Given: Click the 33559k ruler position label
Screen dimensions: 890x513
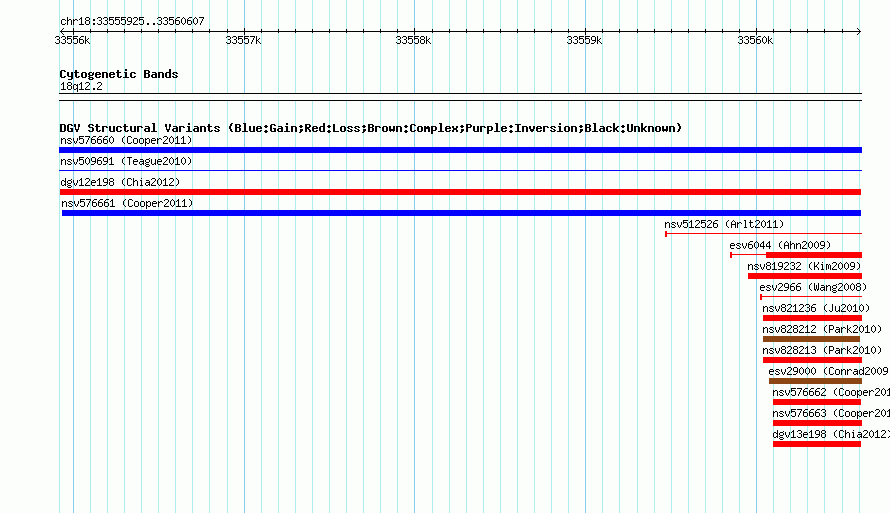Looking at the screenshot, I should (x=584, y=40).
